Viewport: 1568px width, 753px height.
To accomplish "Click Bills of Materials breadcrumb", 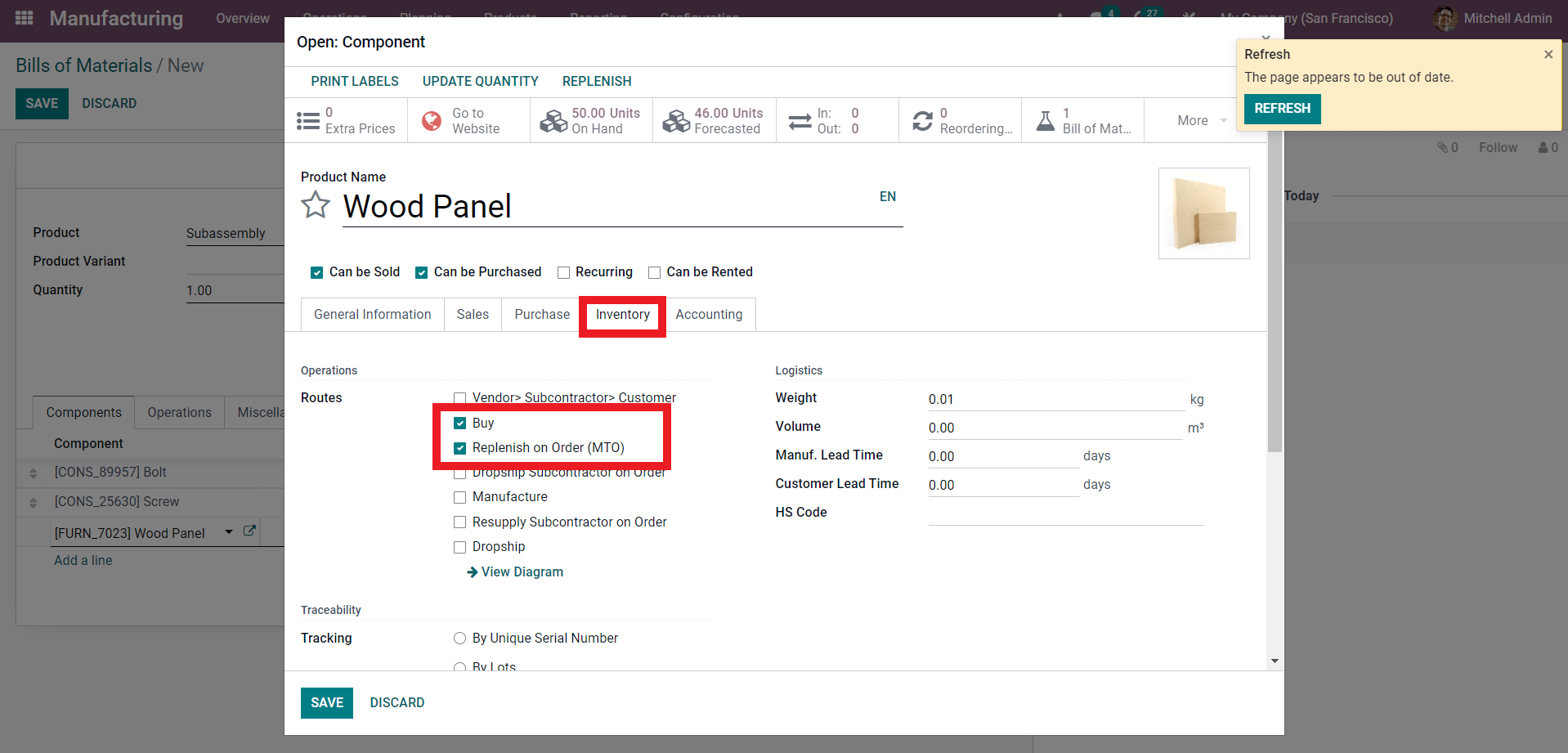I will click(84, 65).
